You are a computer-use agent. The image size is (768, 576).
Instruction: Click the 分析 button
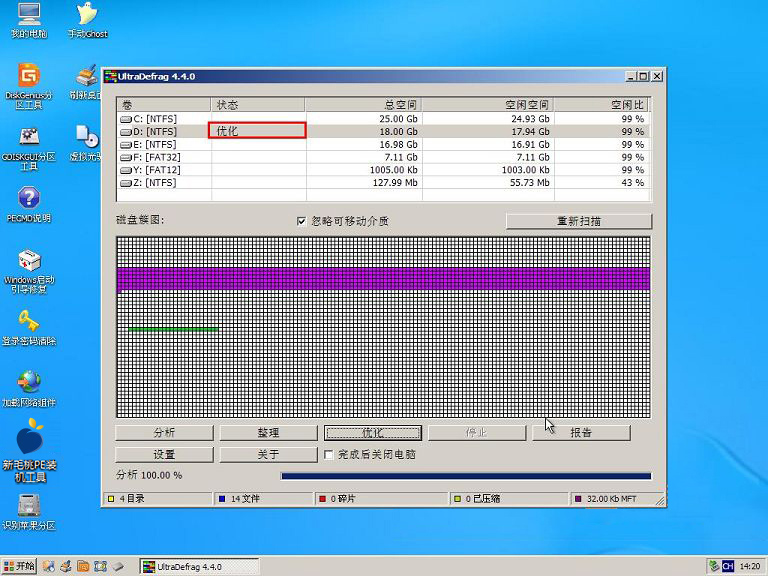(x=165, y=433)
